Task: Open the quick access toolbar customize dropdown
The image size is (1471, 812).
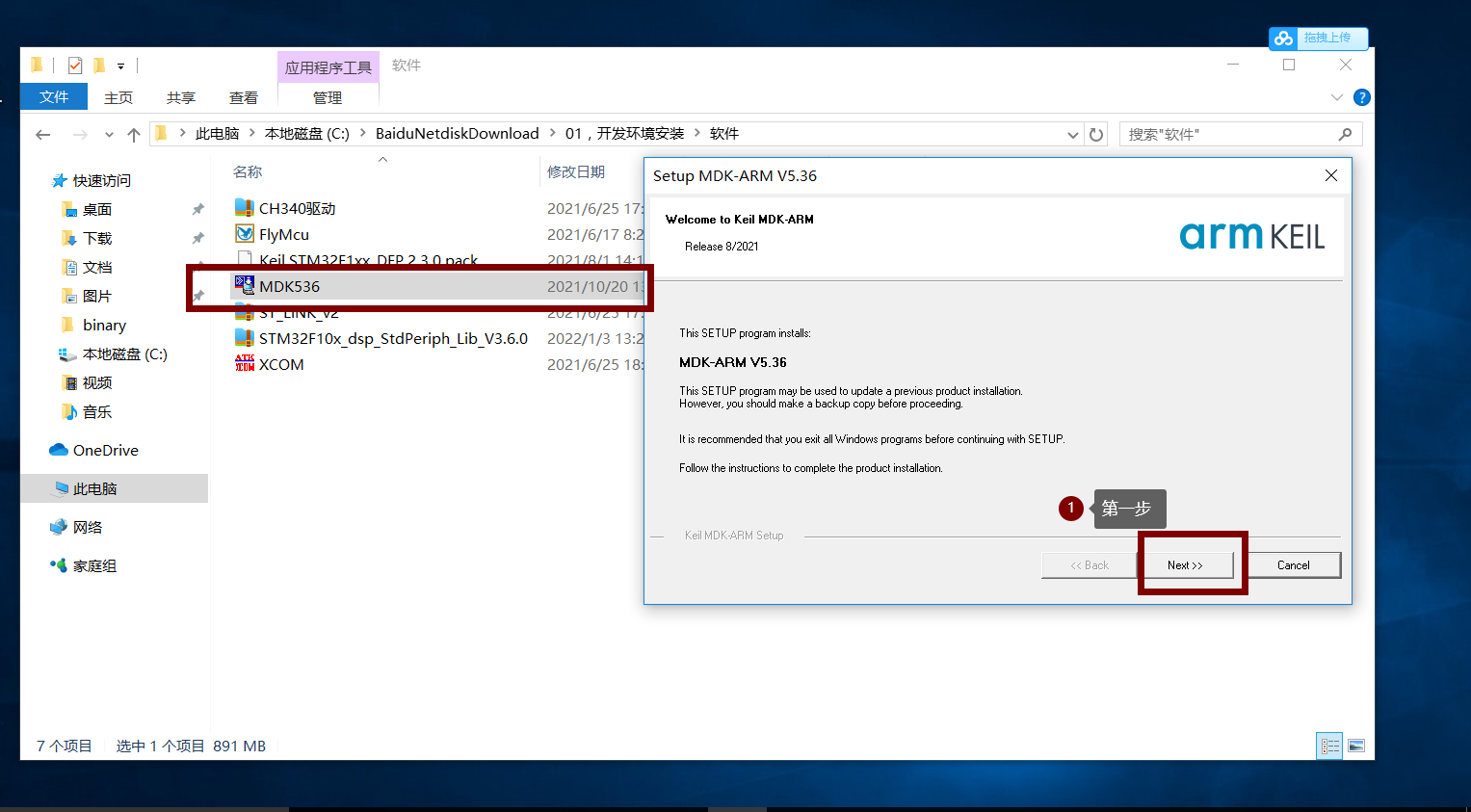Action: point(120,66)
